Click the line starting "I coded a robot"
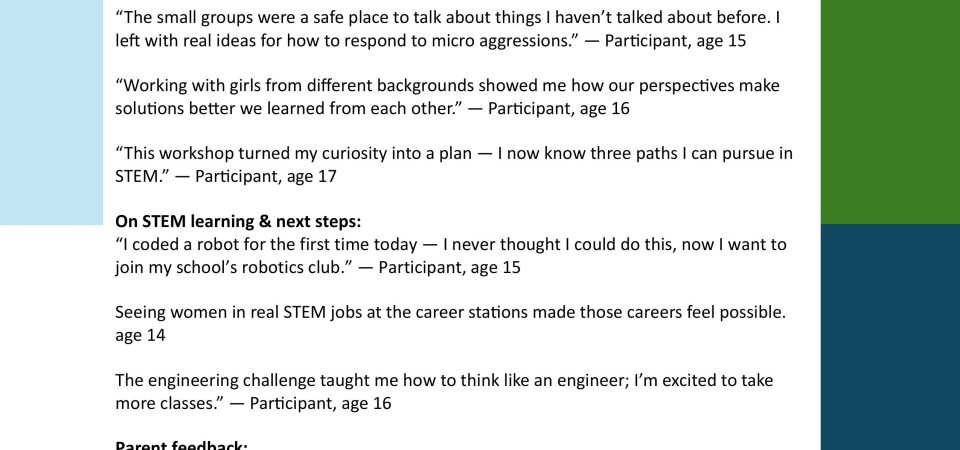 point(300,244)
